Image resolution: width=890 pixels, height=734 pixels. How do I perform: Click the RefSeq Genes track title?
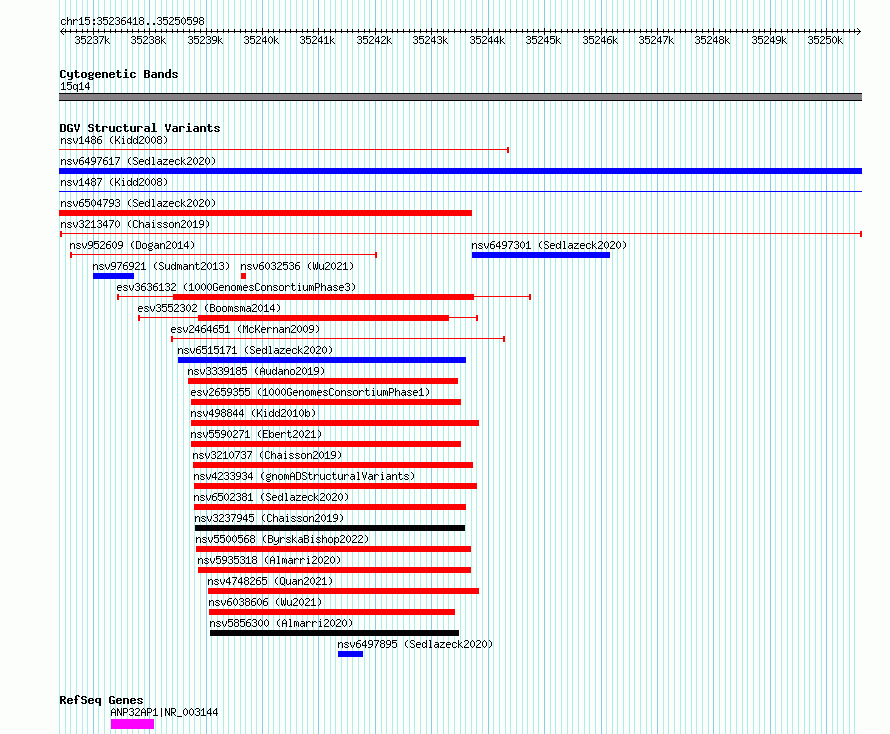coord(101,700)
